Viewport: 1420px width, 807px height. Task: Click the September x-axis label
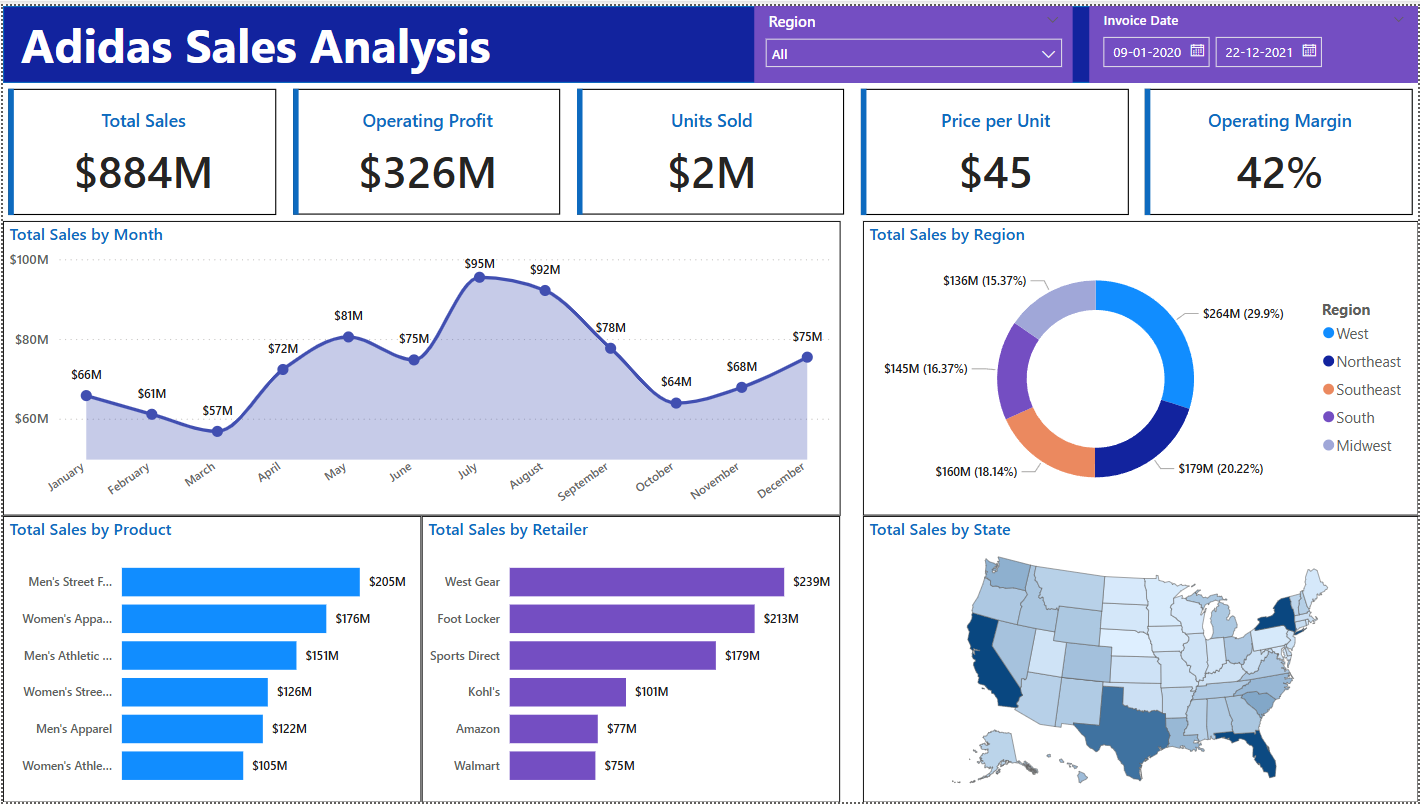pos(583,482)
